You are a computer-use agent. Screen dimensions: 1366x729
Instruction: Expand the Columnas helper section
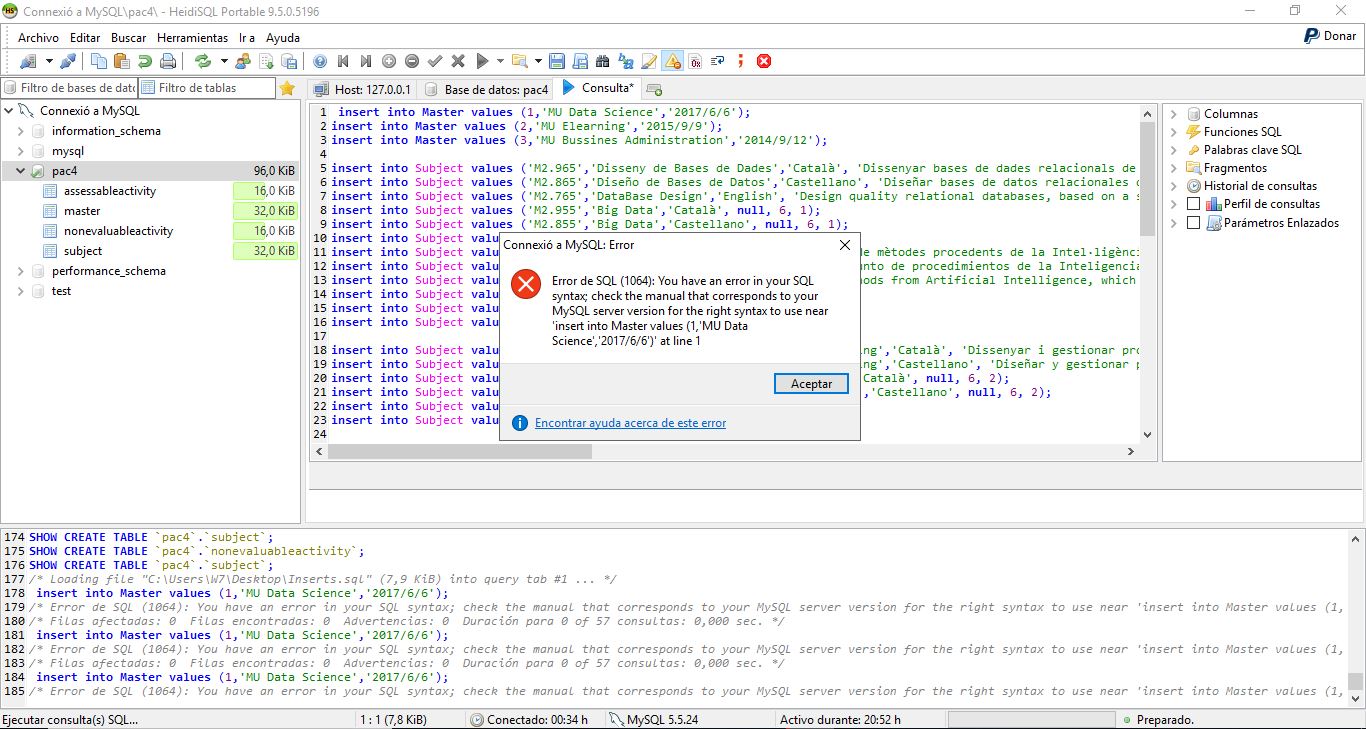[1174, 114]
